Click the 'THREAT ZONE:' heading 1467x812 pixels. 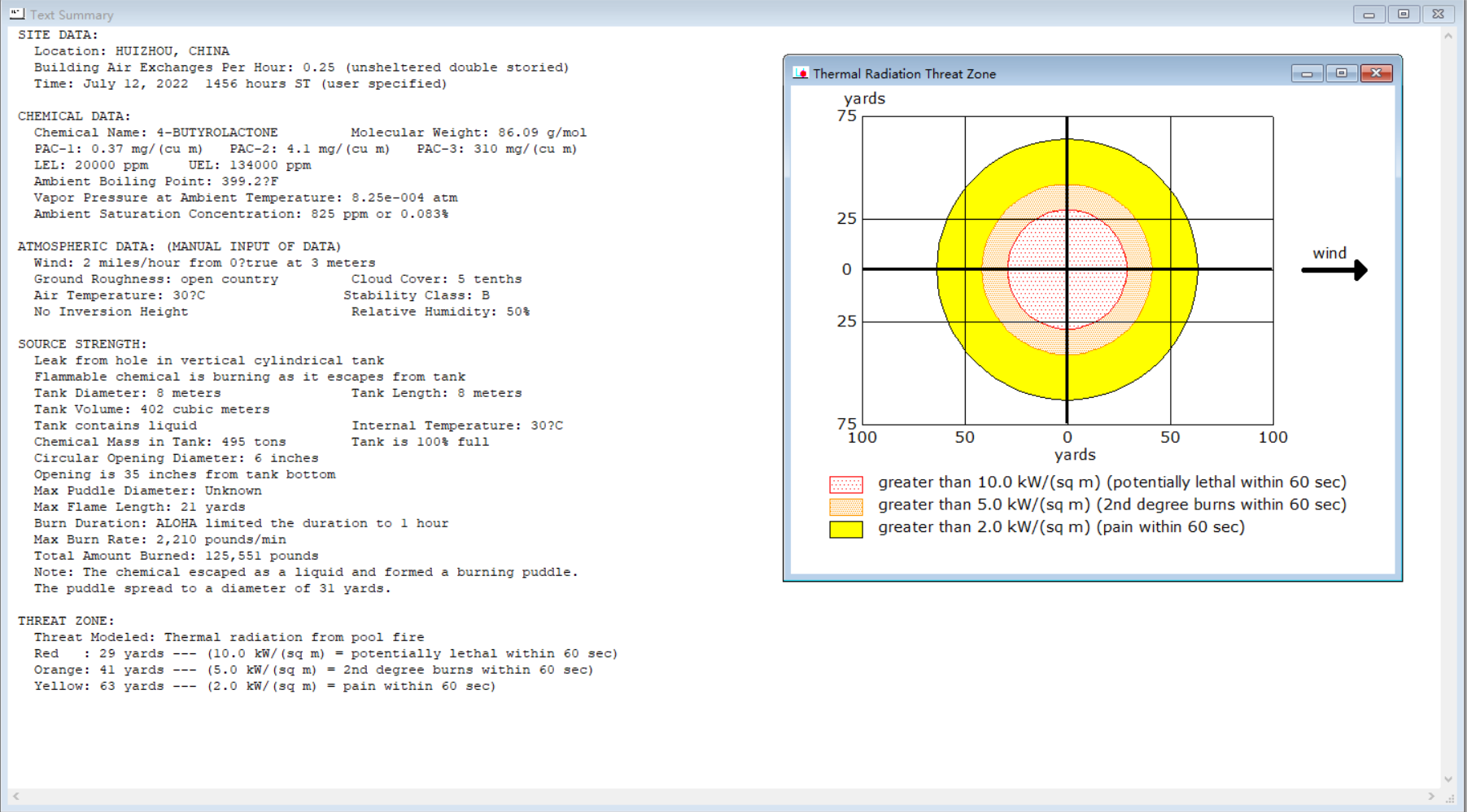click(66, 621)
